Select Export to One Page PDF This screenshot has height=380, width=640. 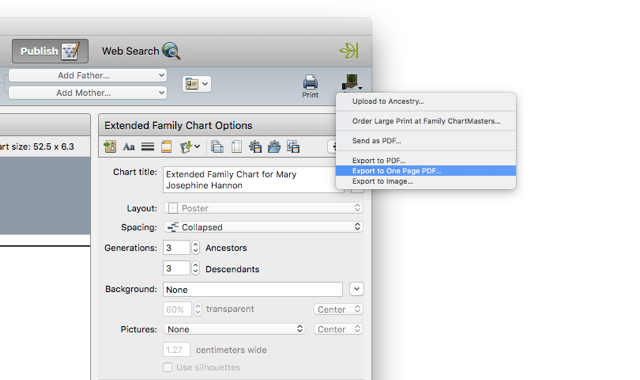(426, 171)
